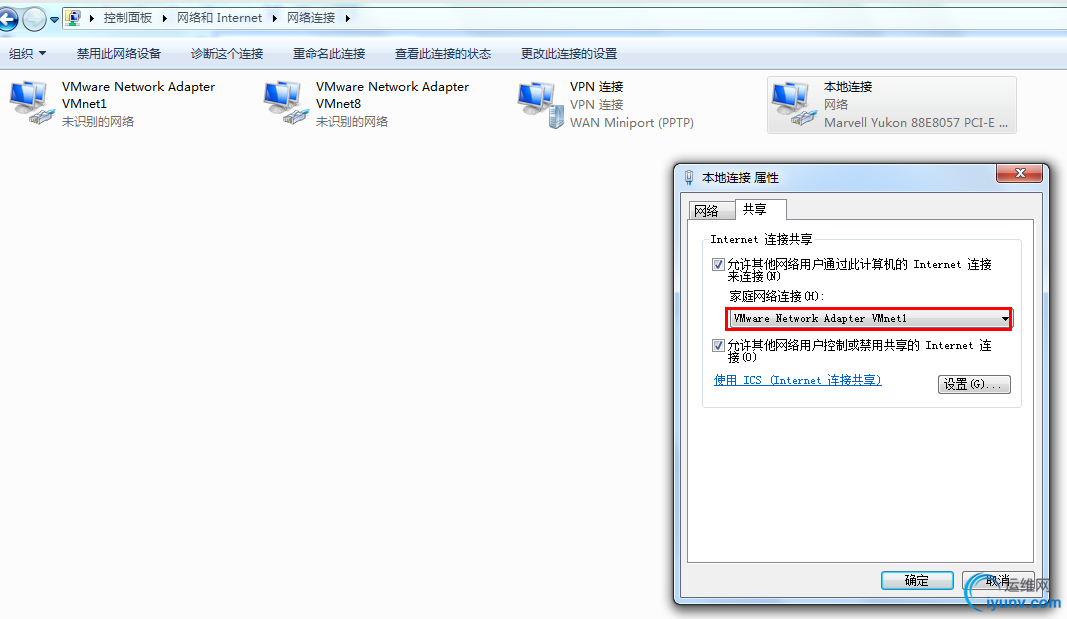Select the 本地连接 adapter icon
Screen dimensions: 1067x619
tap(794, 104)
